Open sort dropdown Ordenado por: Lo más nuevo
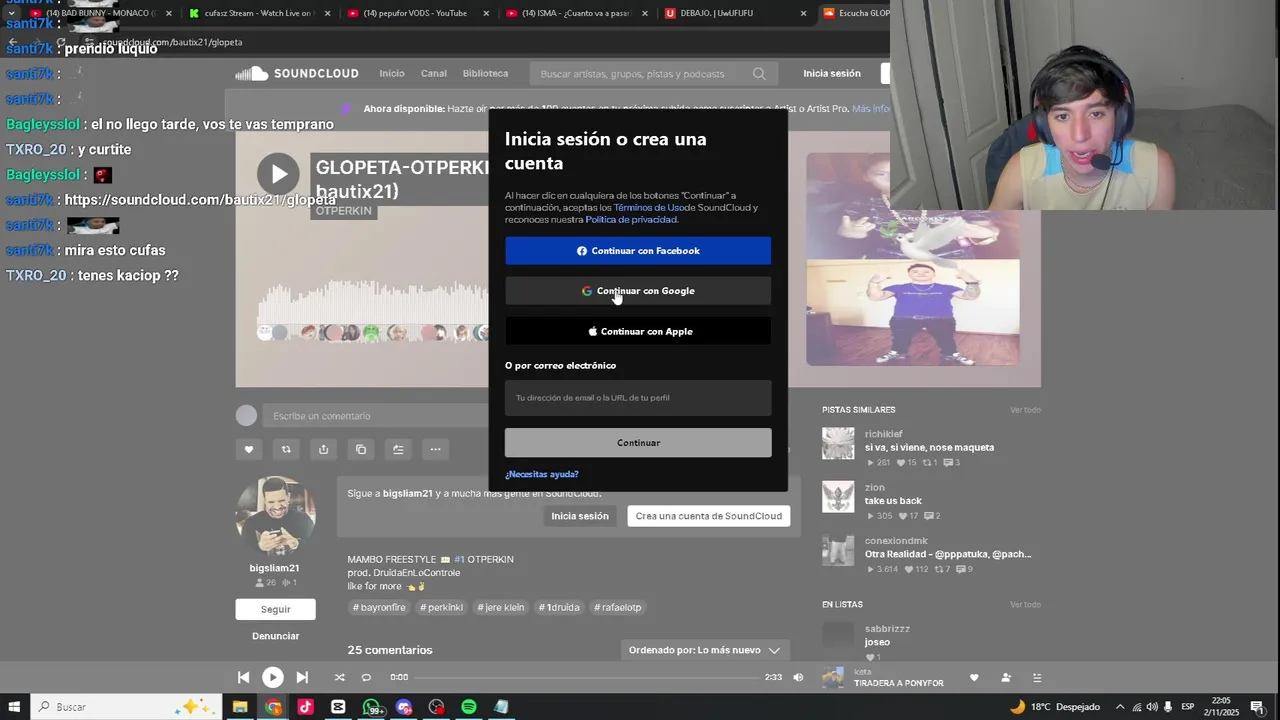The image size is (1280, 720). click(x=704, y=650)
